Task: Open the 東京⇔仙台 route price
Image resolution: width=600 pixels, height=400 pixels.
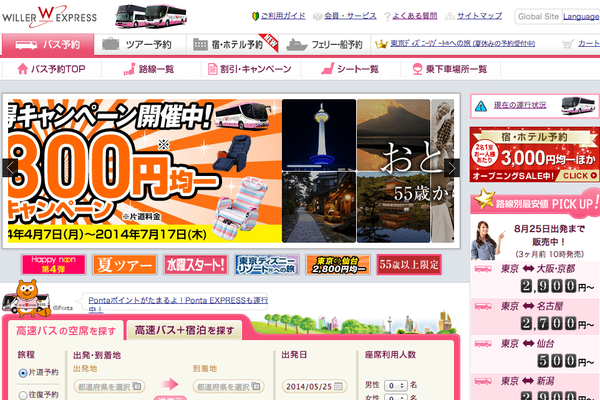Action: coord(535,354)
